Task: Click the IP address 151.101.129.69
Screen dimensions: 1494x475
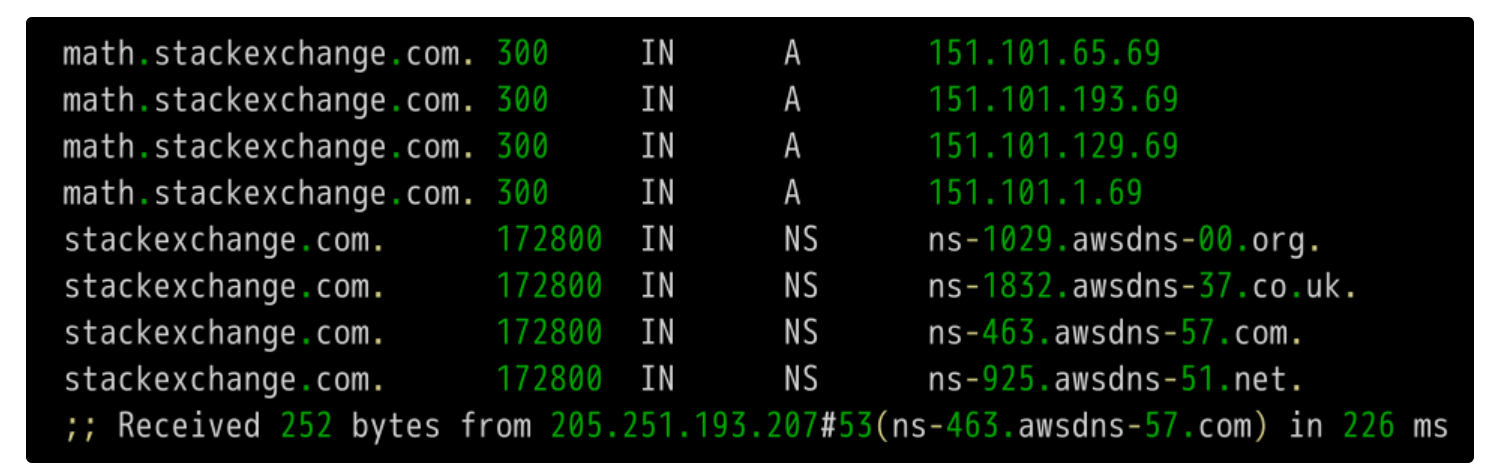Action: (x=1053, y=146)
